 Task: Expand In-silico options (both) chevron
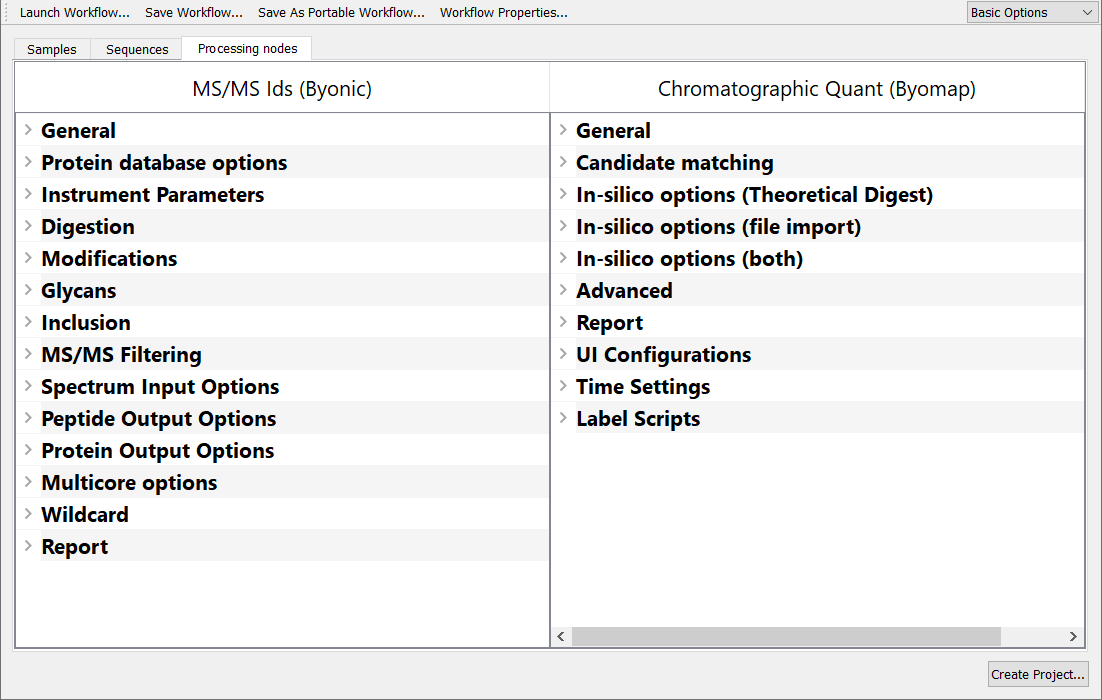563,258
